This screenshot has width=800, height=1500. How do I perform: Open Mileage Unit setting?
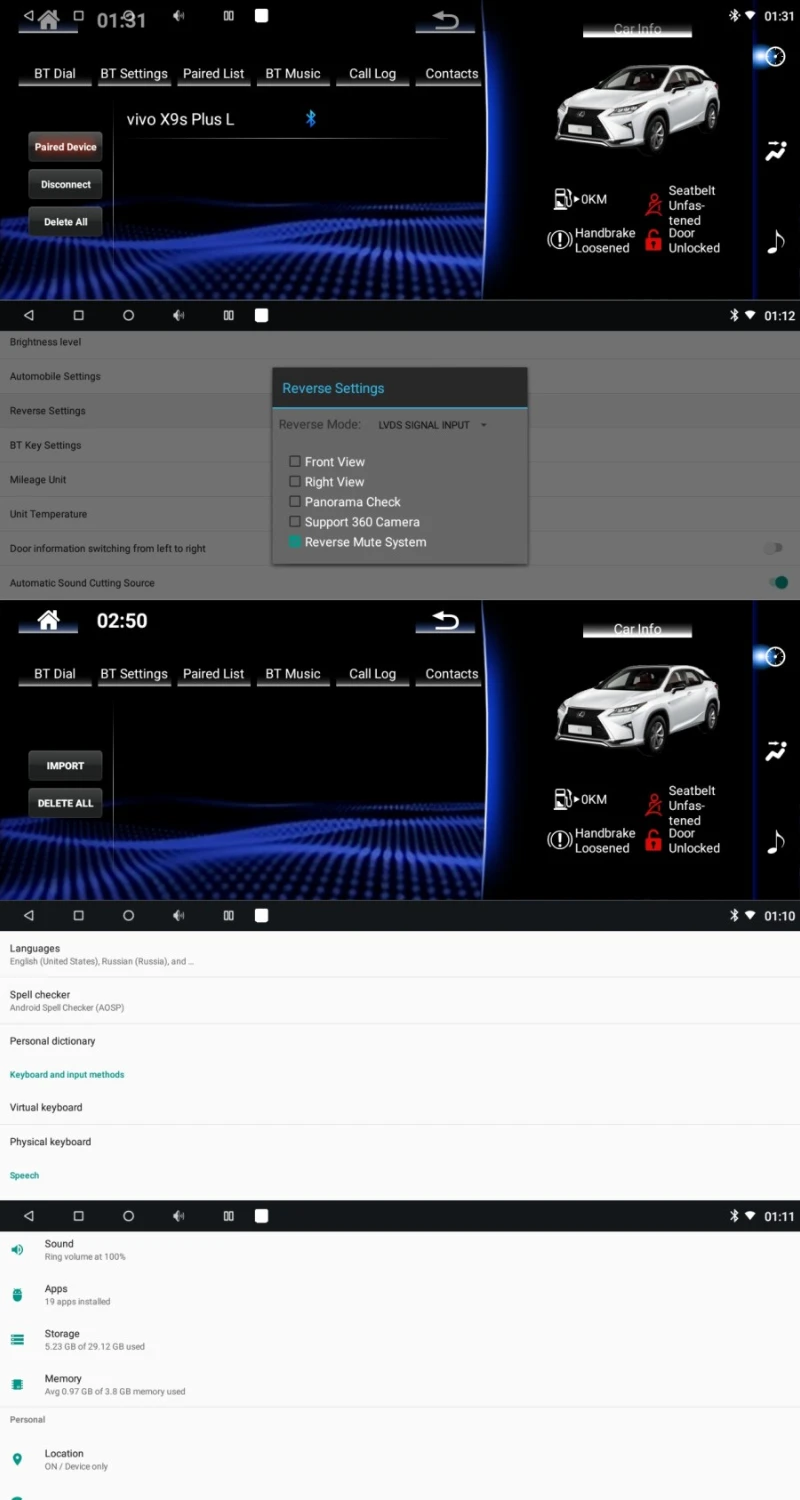400,480
